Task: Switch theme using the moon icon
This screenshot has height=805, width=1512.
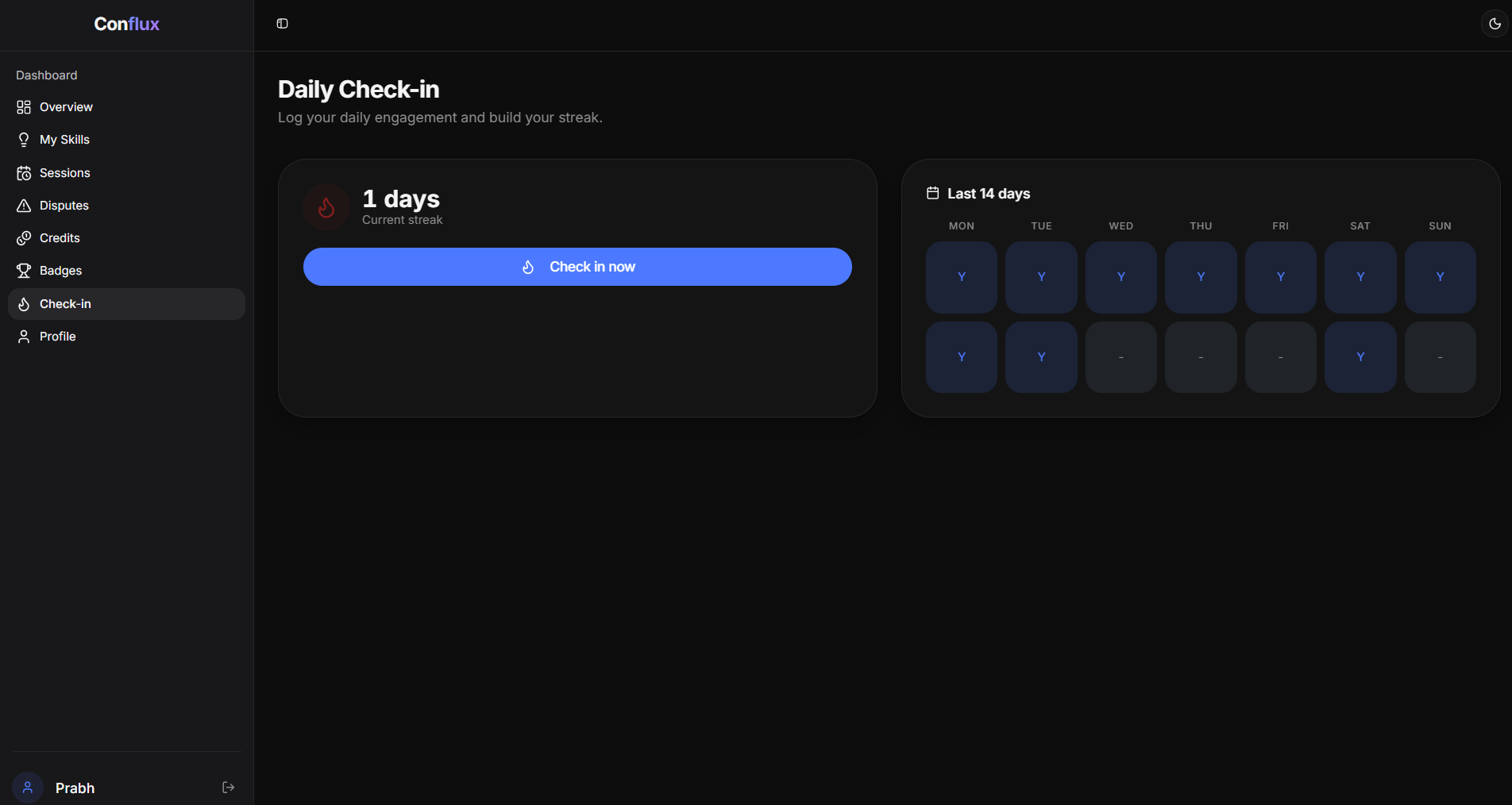Action: 1495,24
